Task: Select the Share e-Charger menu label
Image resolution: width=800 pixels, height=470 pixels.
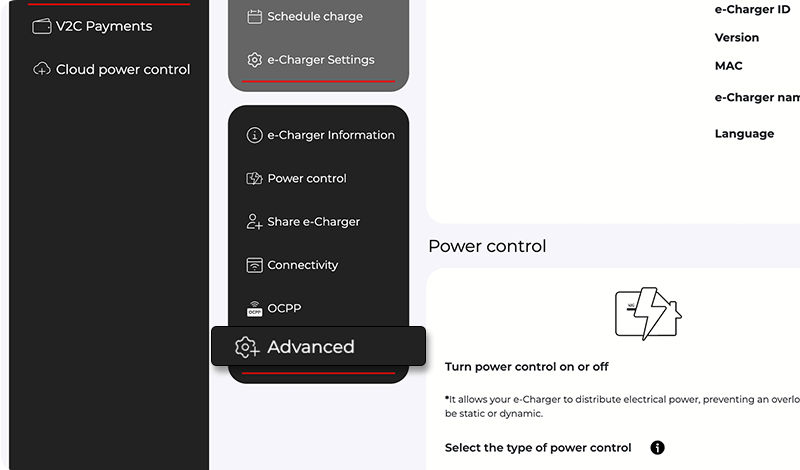Action: click(x=314, y=222)
